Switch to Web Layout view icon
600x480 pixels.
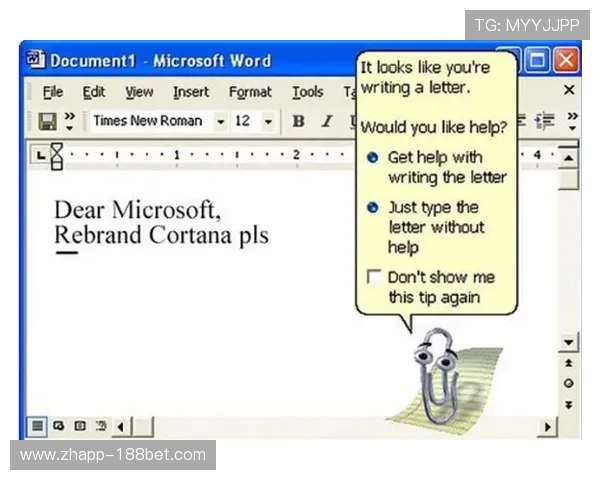(x=59, y=426)
